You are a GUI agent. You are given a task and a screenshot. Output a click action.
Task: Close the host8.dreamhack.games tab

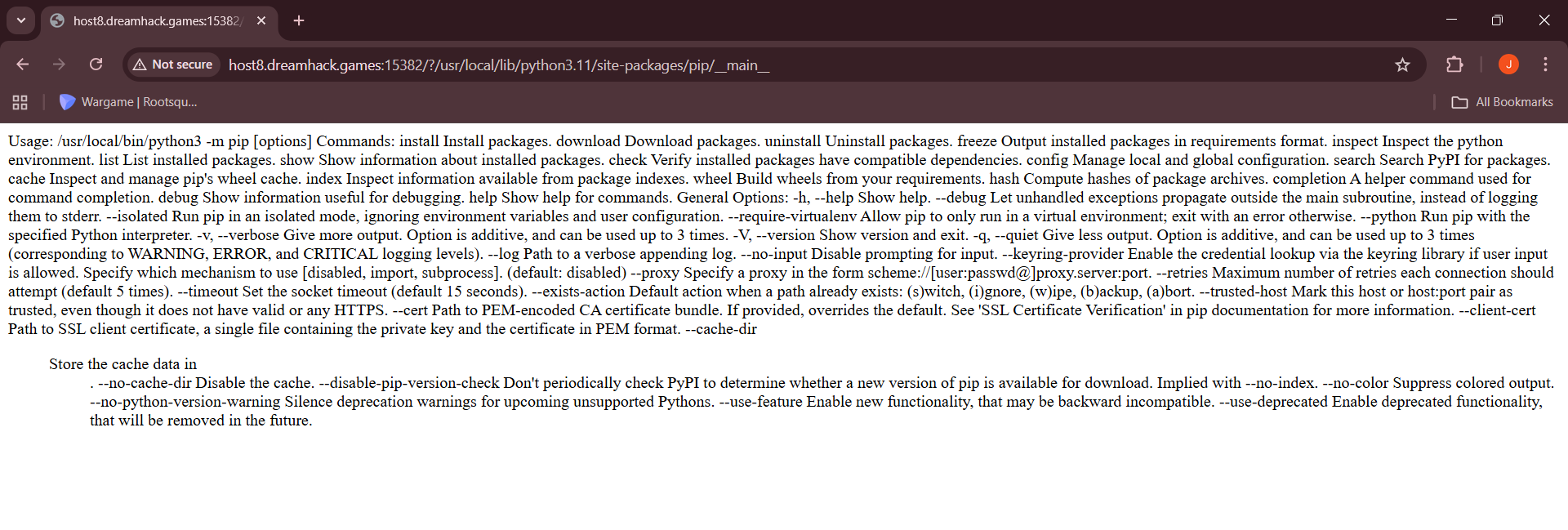coord(261,20)
